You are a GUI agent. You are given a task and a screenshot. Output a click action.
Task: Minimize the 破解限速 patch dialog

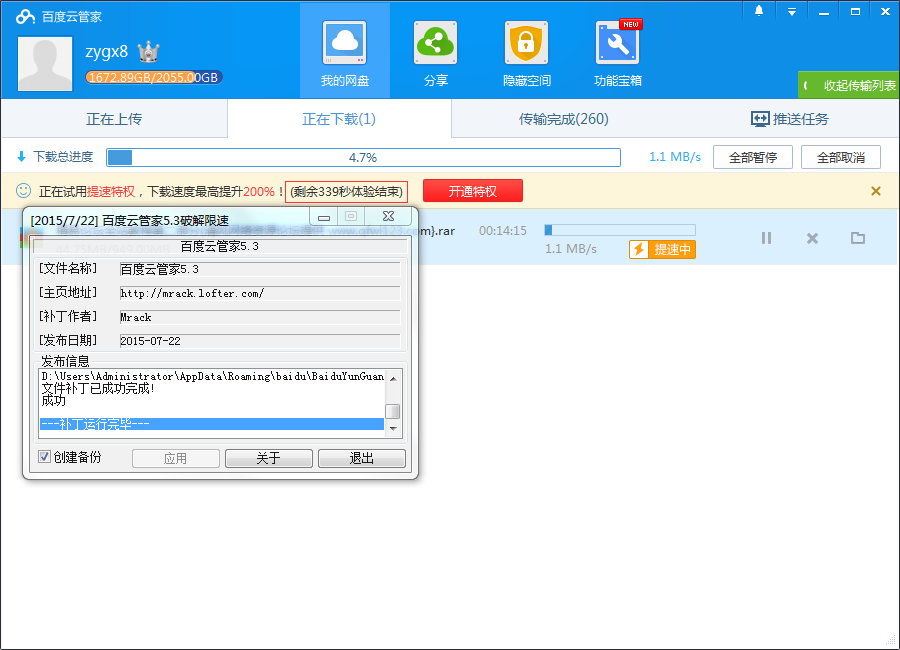click(x=324, y=217)
